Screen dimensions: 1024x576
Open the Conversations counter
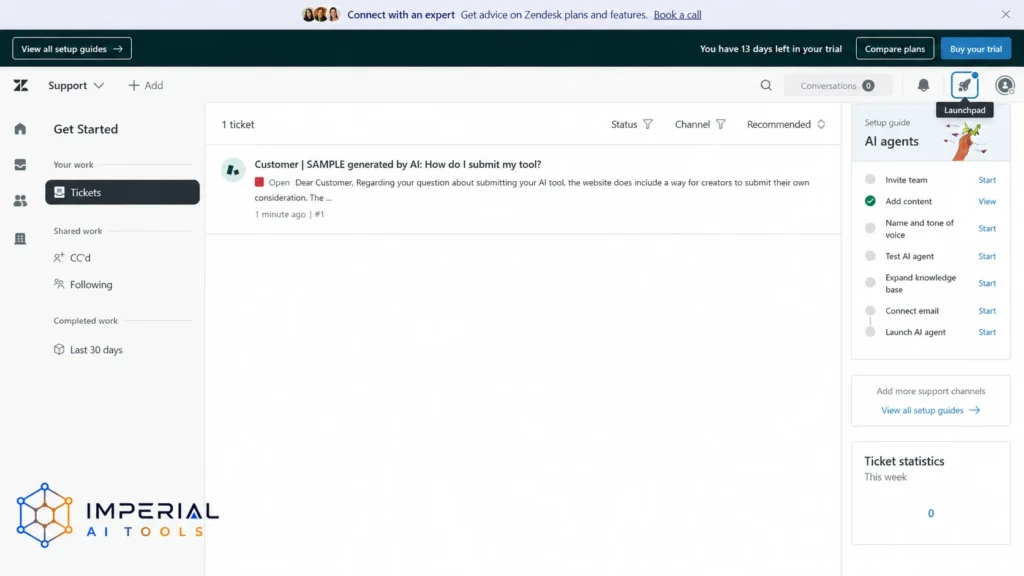[x=837, y=86]
